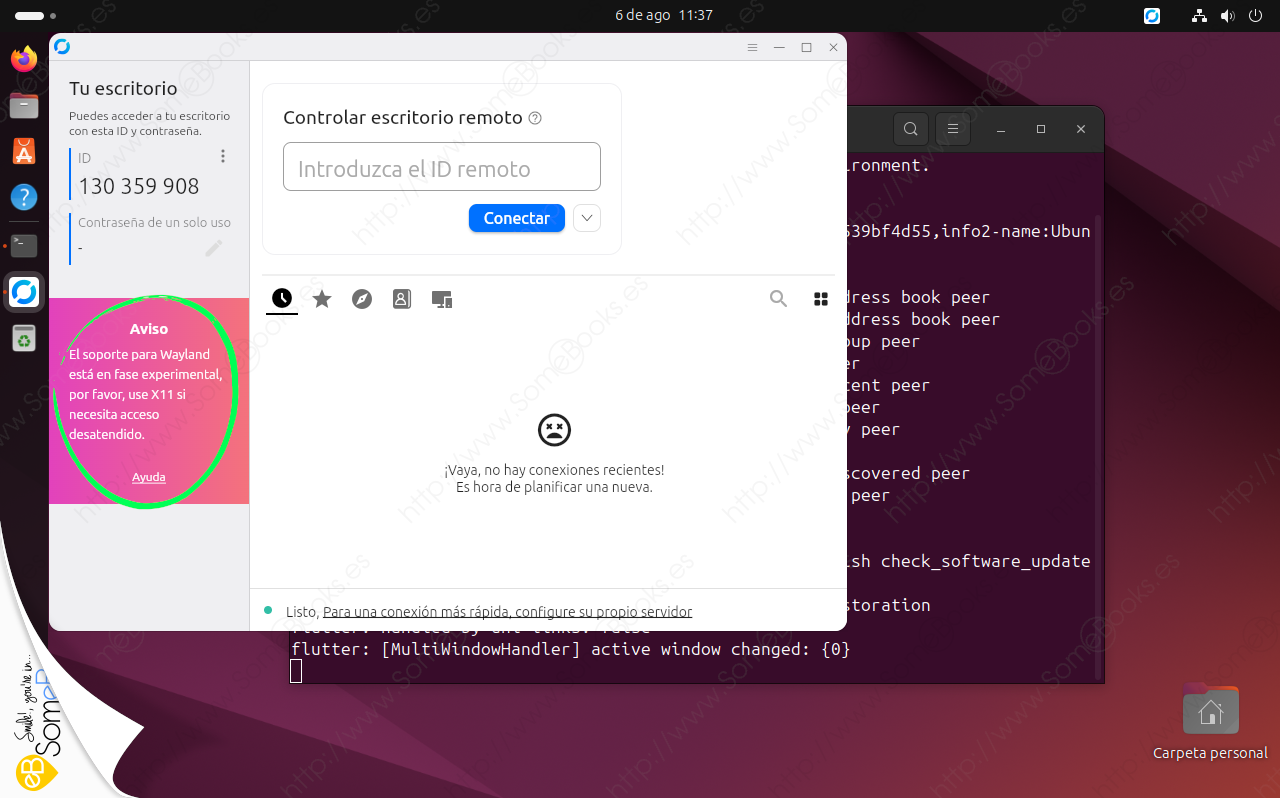Open the accessible devices tab

click(442, 299)
